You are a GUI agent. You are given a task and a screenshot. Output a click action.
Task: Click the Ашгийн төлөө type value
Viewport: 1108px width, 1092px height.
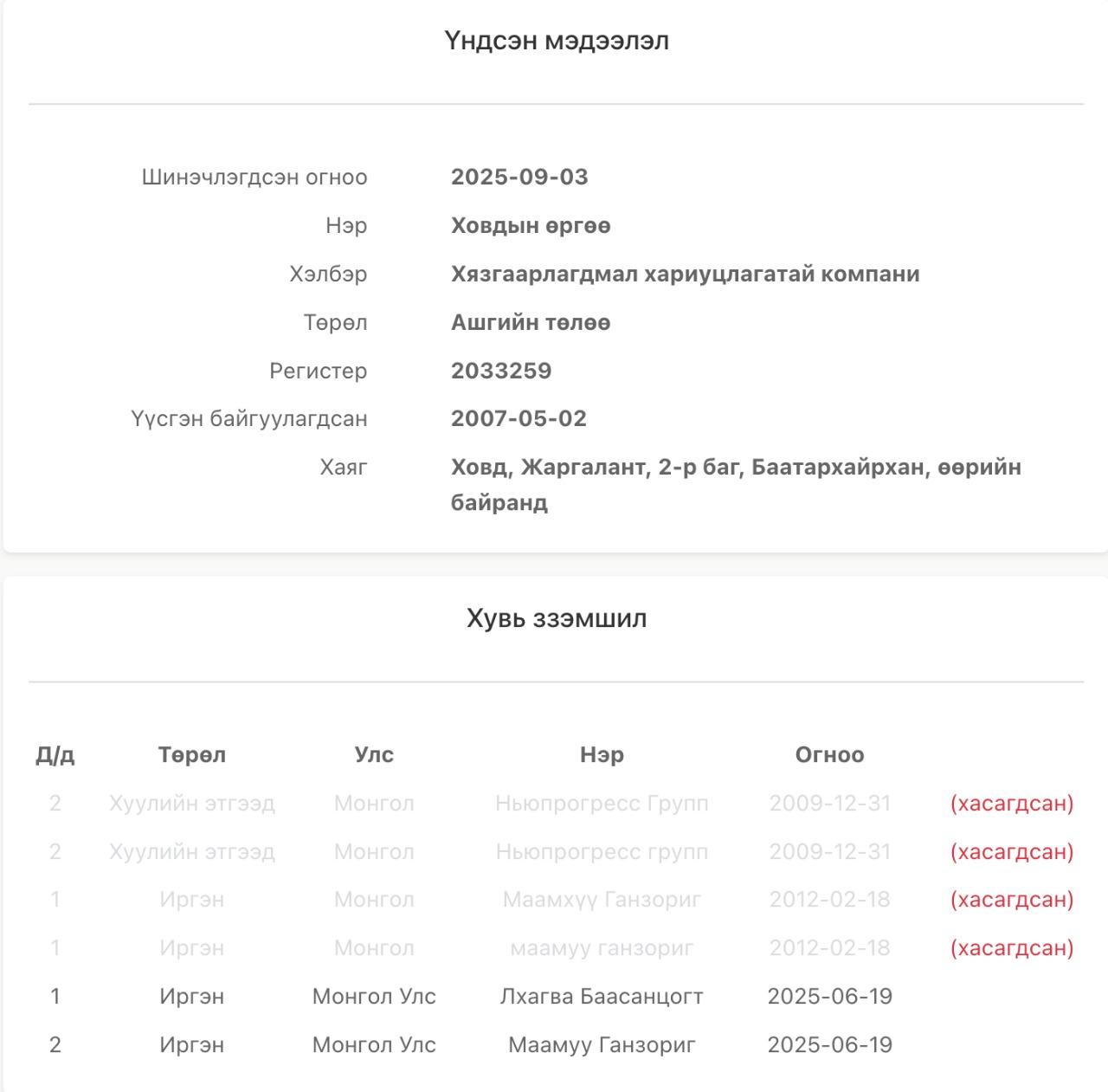tap(531, 322)
